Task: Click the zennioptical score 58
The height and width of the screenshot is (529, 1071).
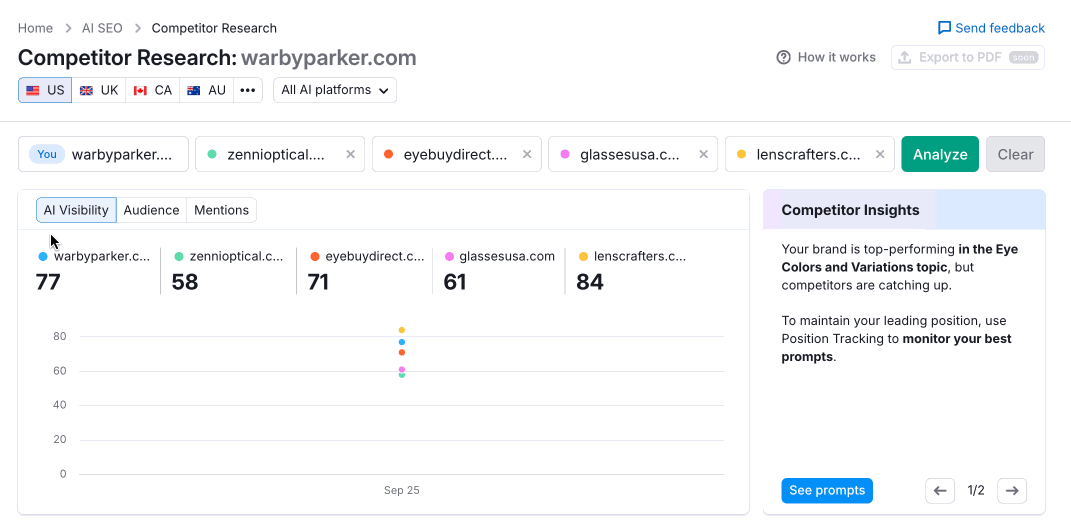Action: click(184, 282)
